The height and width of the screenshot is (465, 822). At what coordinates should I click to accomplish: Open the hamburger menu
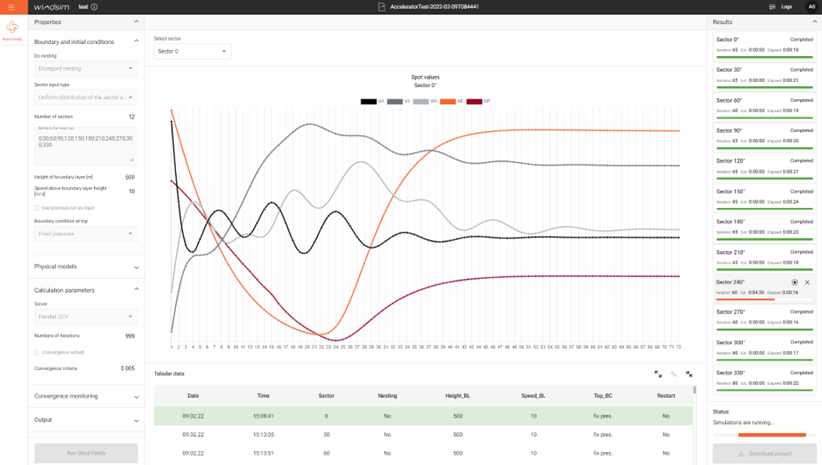(12, 7)
